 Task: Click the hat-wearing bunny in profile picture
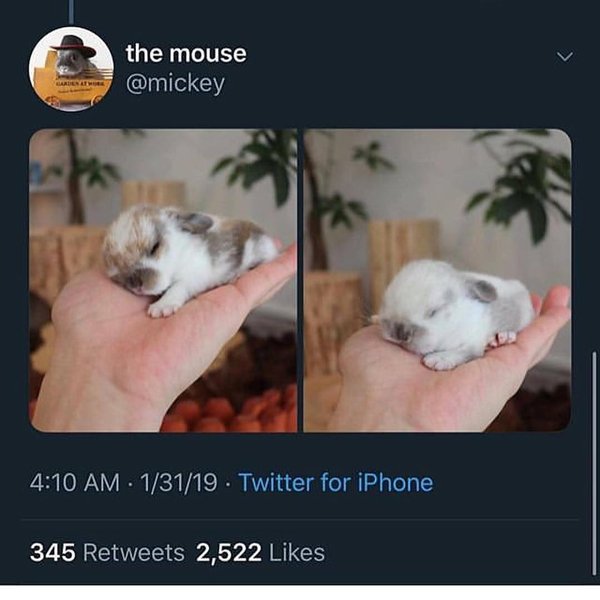(x=70, y=56)
